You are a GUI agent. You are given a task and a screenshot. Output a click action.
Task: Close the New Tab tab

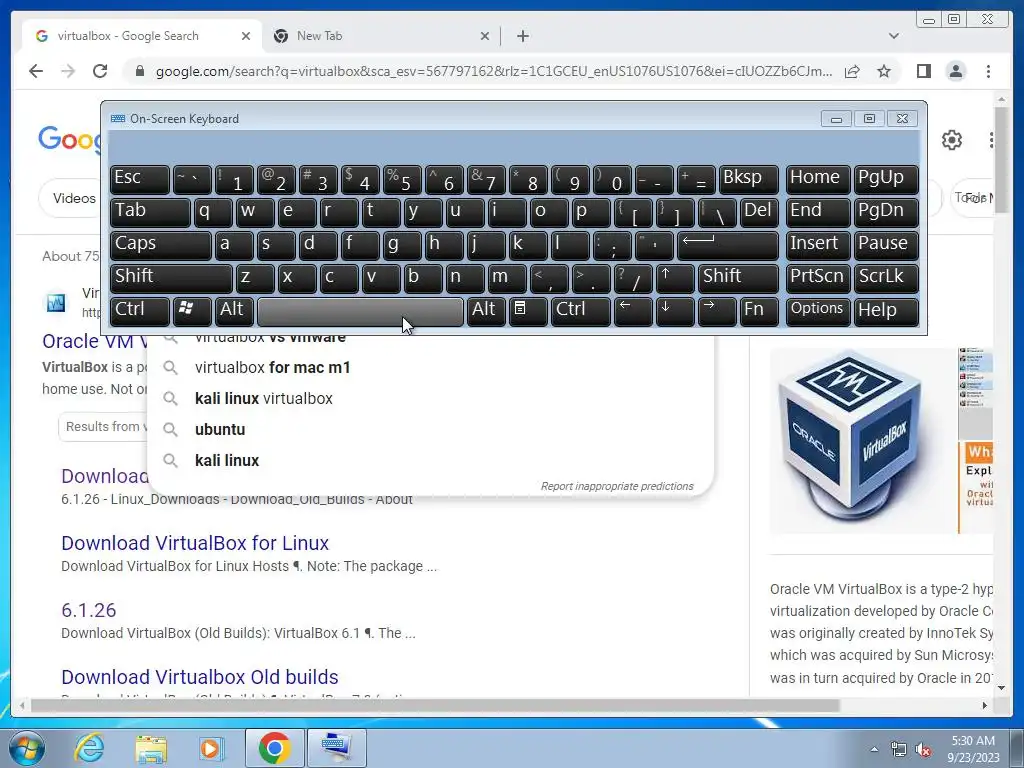click(x=485, y=36)
